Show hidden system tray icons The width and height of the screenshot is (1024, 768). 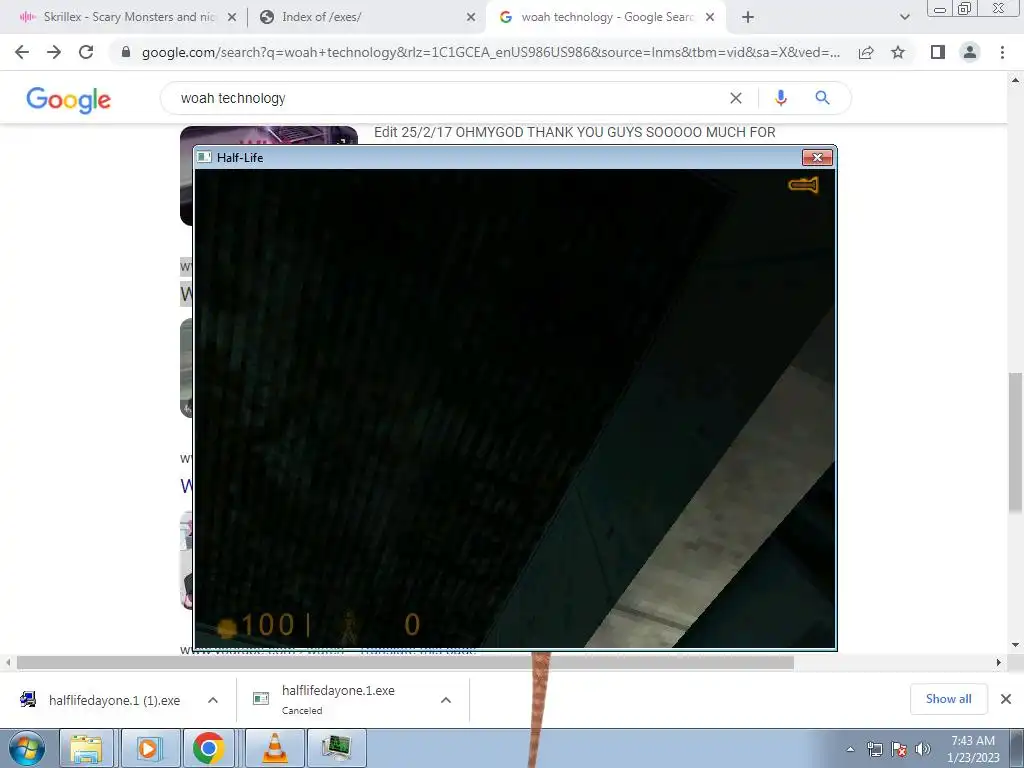point(850,749)
